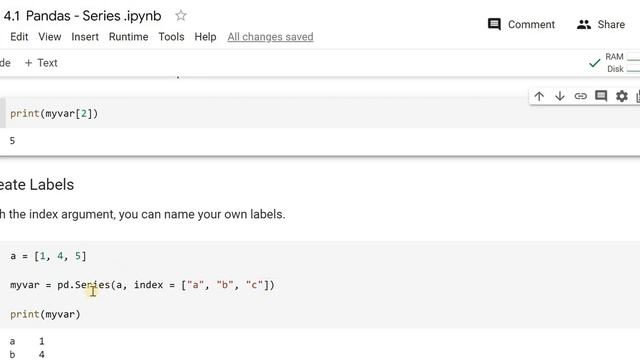Click the Share people icon
Viewport: 640px width, 360px height.
click(x=584, y=24)
